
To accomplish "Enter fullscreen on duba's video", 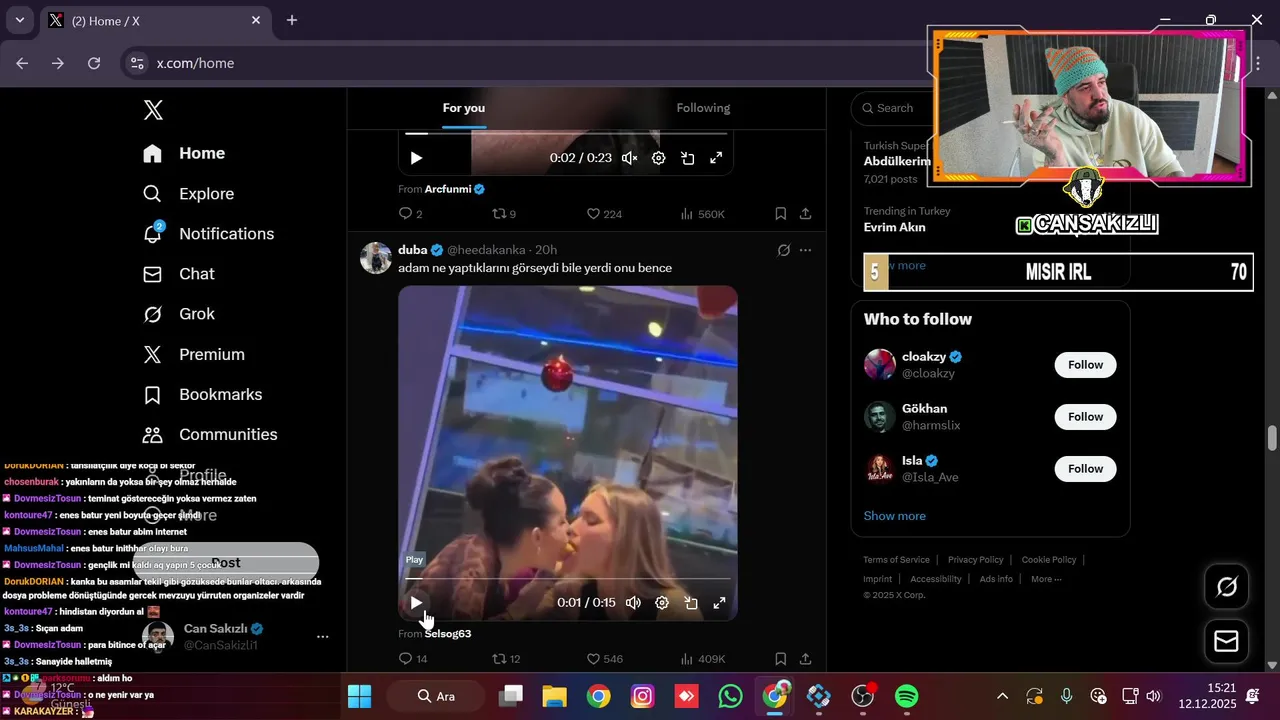I will [719, 603].
